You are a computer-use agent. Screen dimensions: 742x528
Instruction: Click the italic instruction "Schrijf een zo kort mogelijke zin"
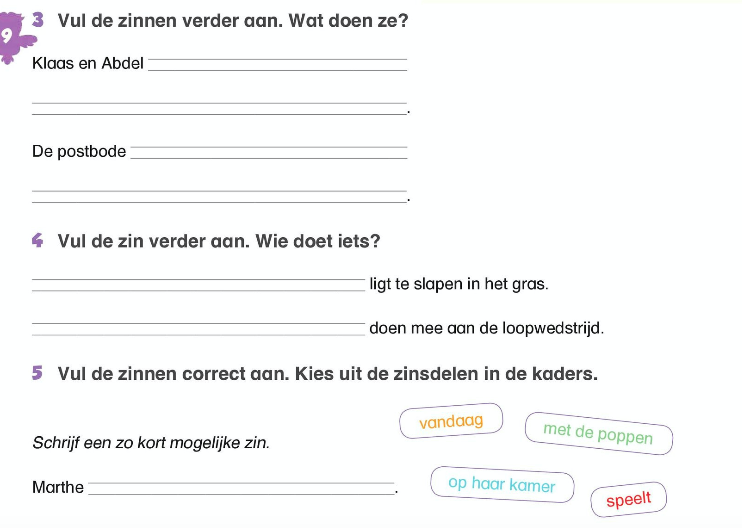click(x=151, y=442)
